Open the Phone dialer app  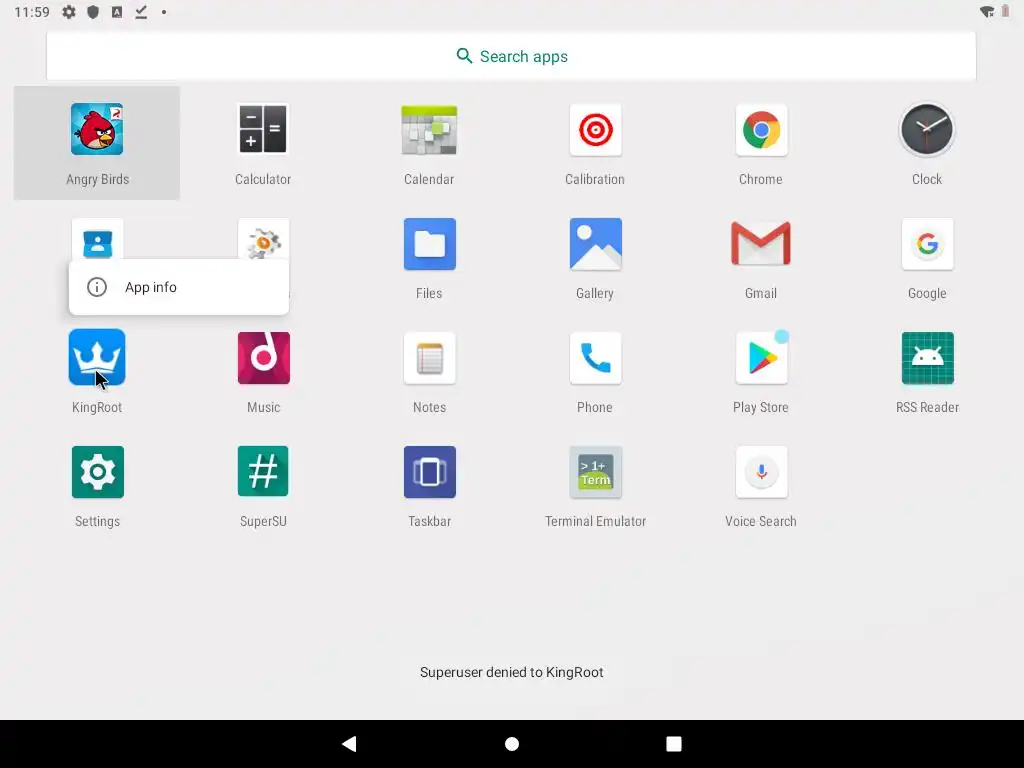pos(595,358)
